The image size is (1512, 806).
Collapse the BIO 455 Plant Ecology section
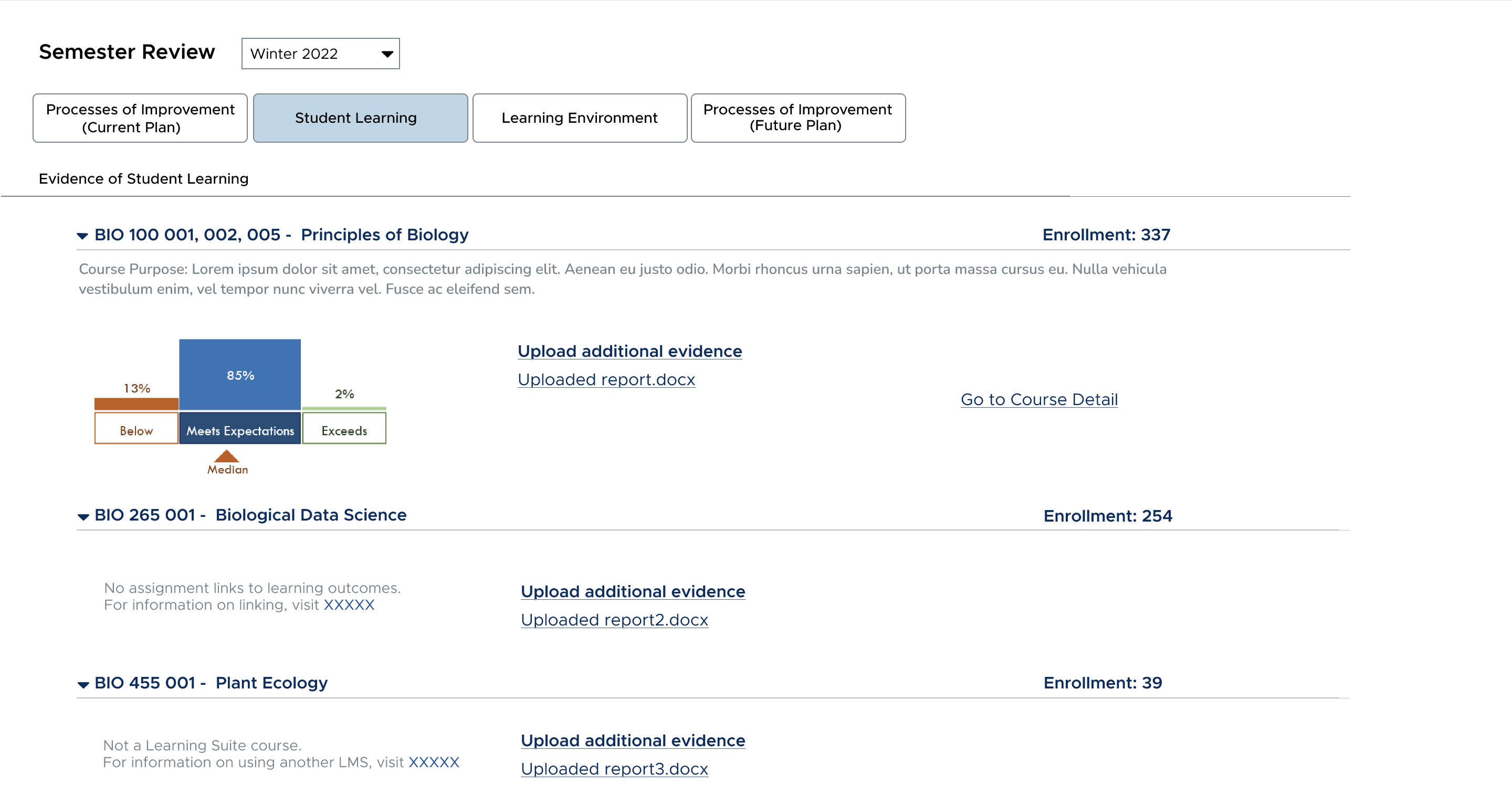coord(83,685)
